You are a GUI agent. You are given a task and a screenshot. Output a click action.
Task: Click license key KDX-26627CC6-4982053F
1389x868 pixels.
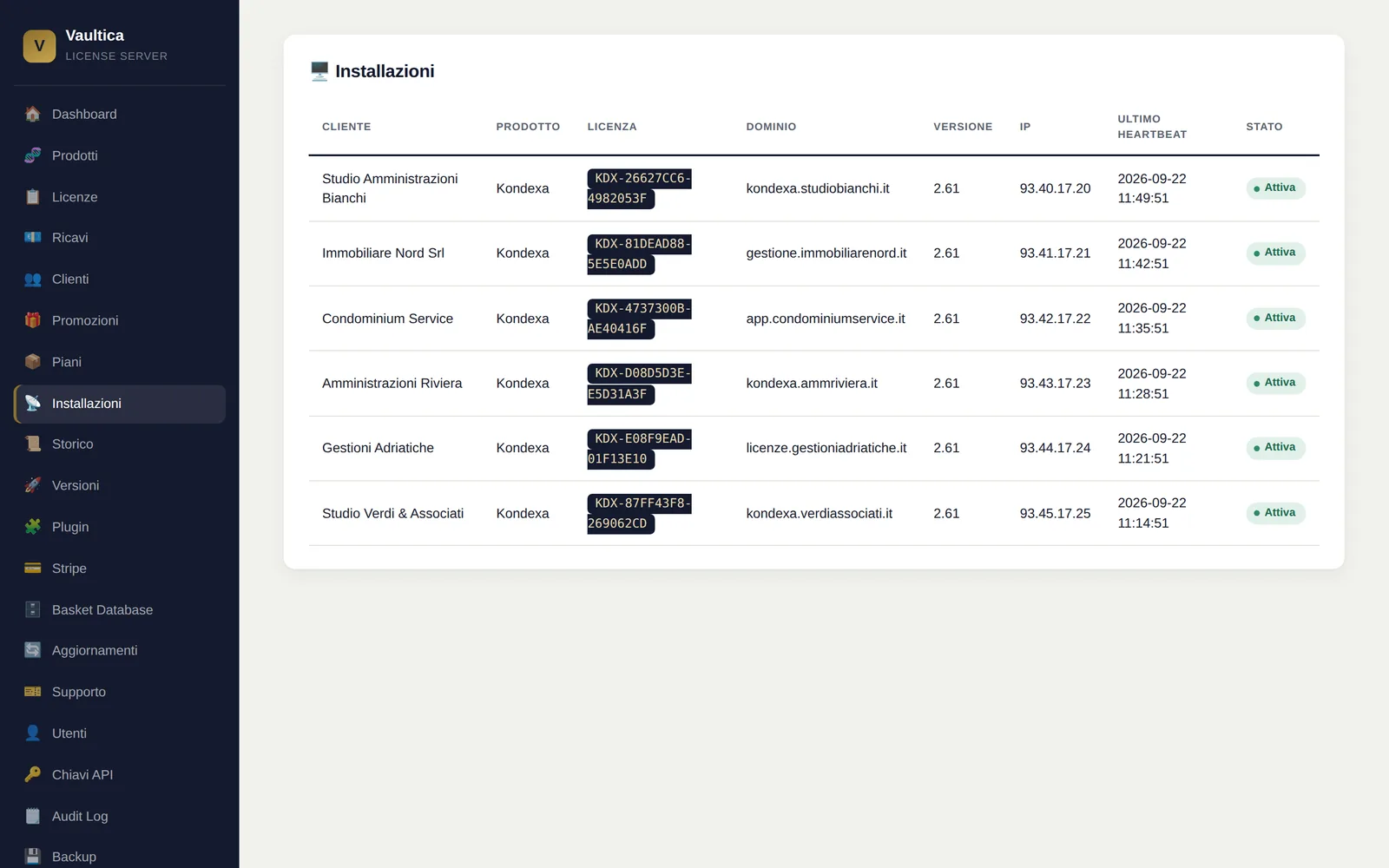pyautogui.click(x=639, y=188)
